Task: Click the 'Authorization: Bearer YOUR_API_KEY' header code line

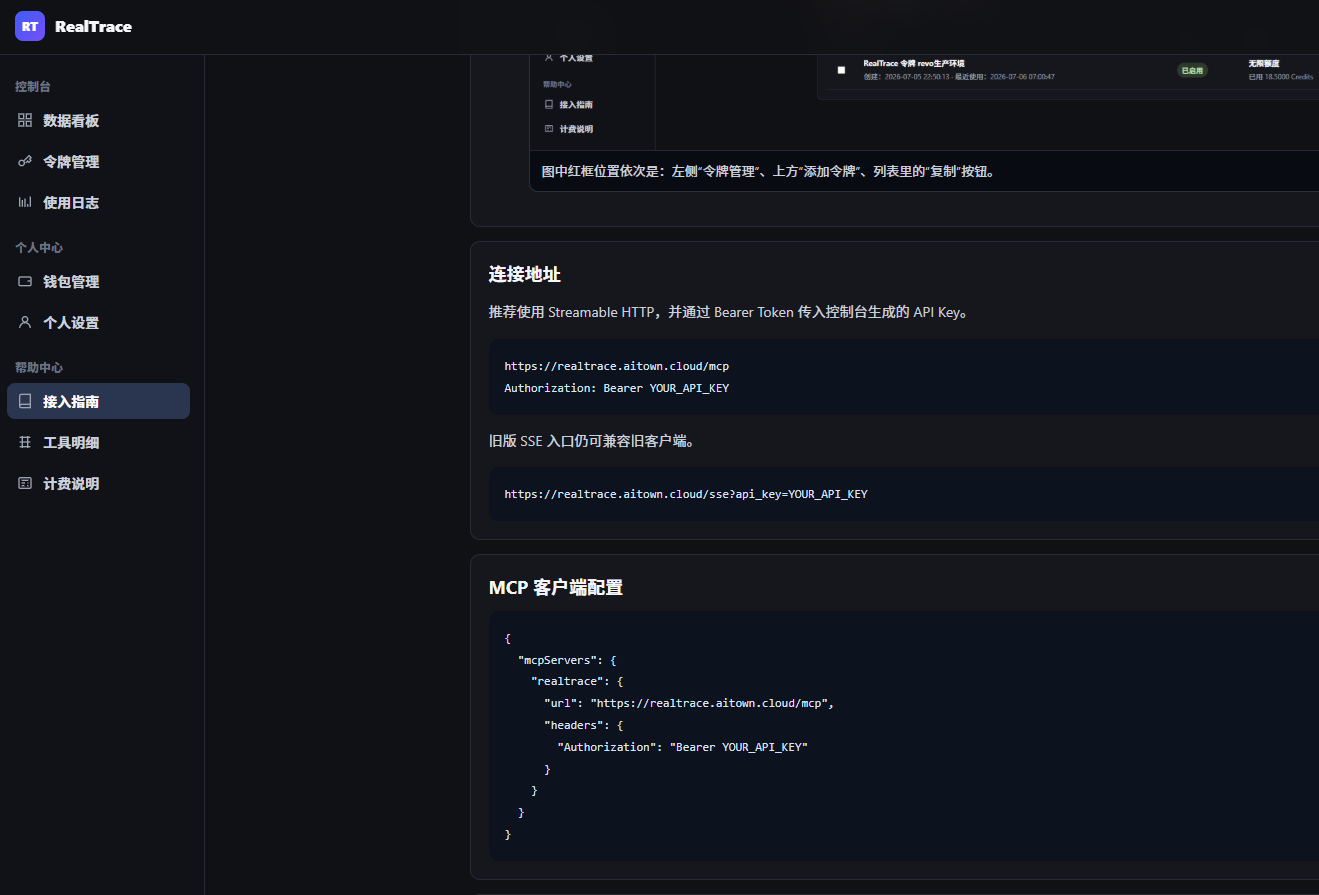Action: [x=616, y=388]
